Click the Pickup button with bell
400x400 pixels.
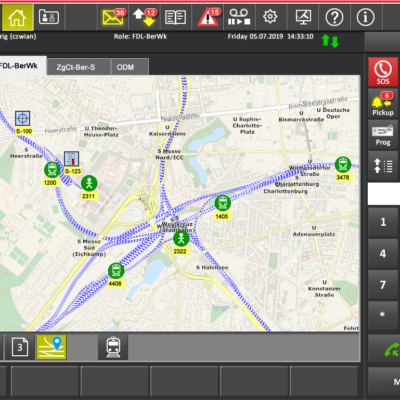(383, 103)
